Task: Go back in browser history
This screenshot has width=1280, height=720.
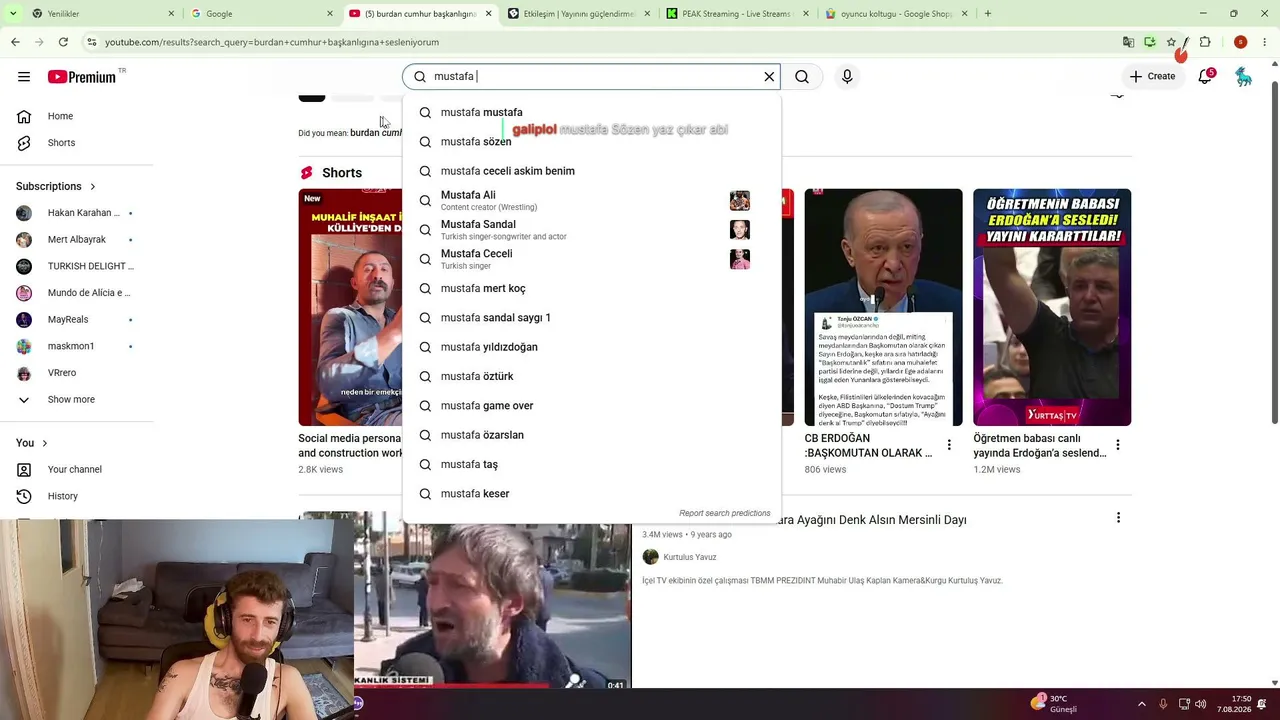Action: (15, 42)
